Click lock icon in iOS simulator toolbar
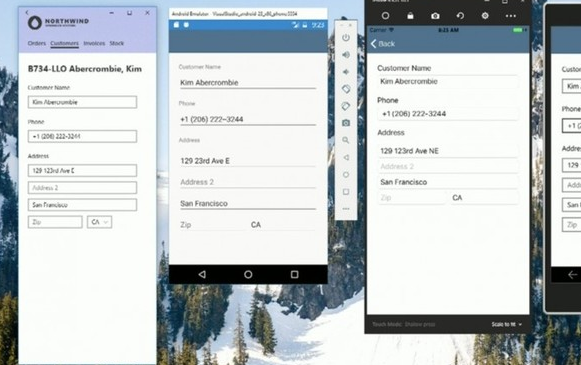 click(410, 16)
